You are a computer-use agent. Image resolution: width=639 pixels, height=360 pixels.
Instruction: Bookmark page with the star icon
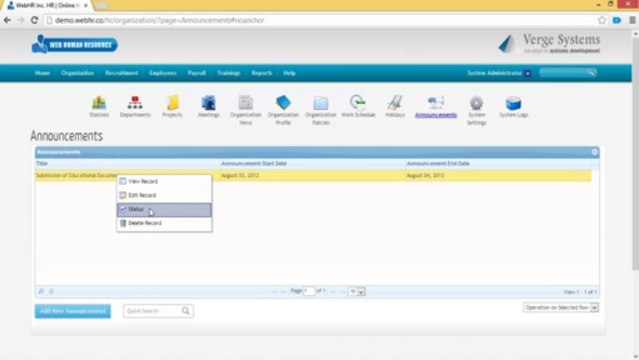602,20
